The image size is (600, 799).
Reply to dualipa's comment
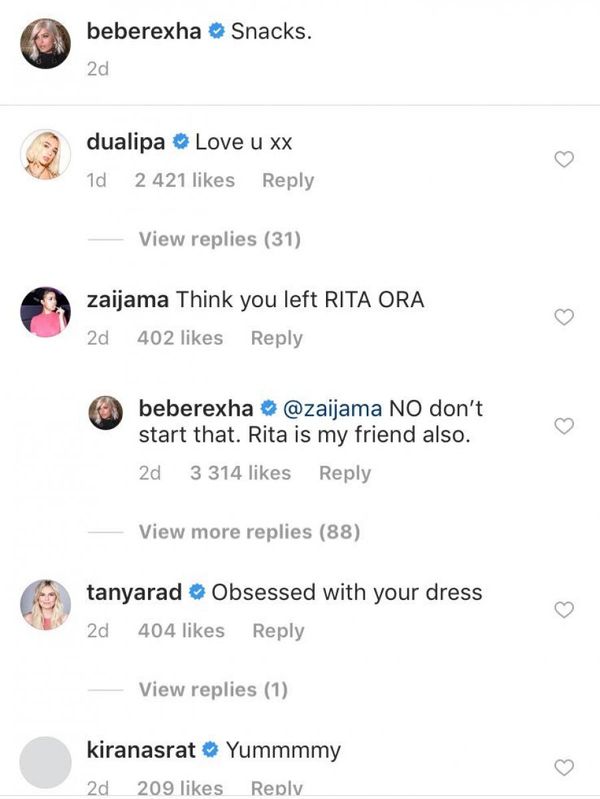tap(288, 180)
